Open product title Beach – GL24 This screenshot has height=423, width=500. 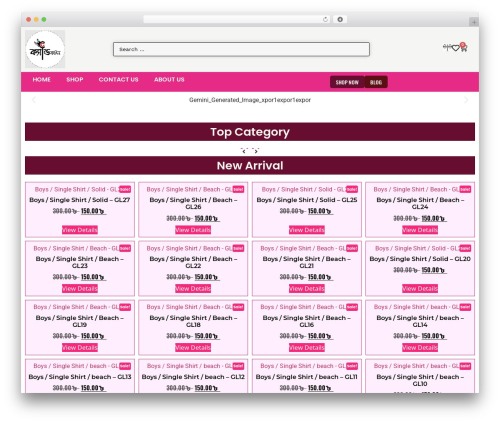(x=420, y=203)
